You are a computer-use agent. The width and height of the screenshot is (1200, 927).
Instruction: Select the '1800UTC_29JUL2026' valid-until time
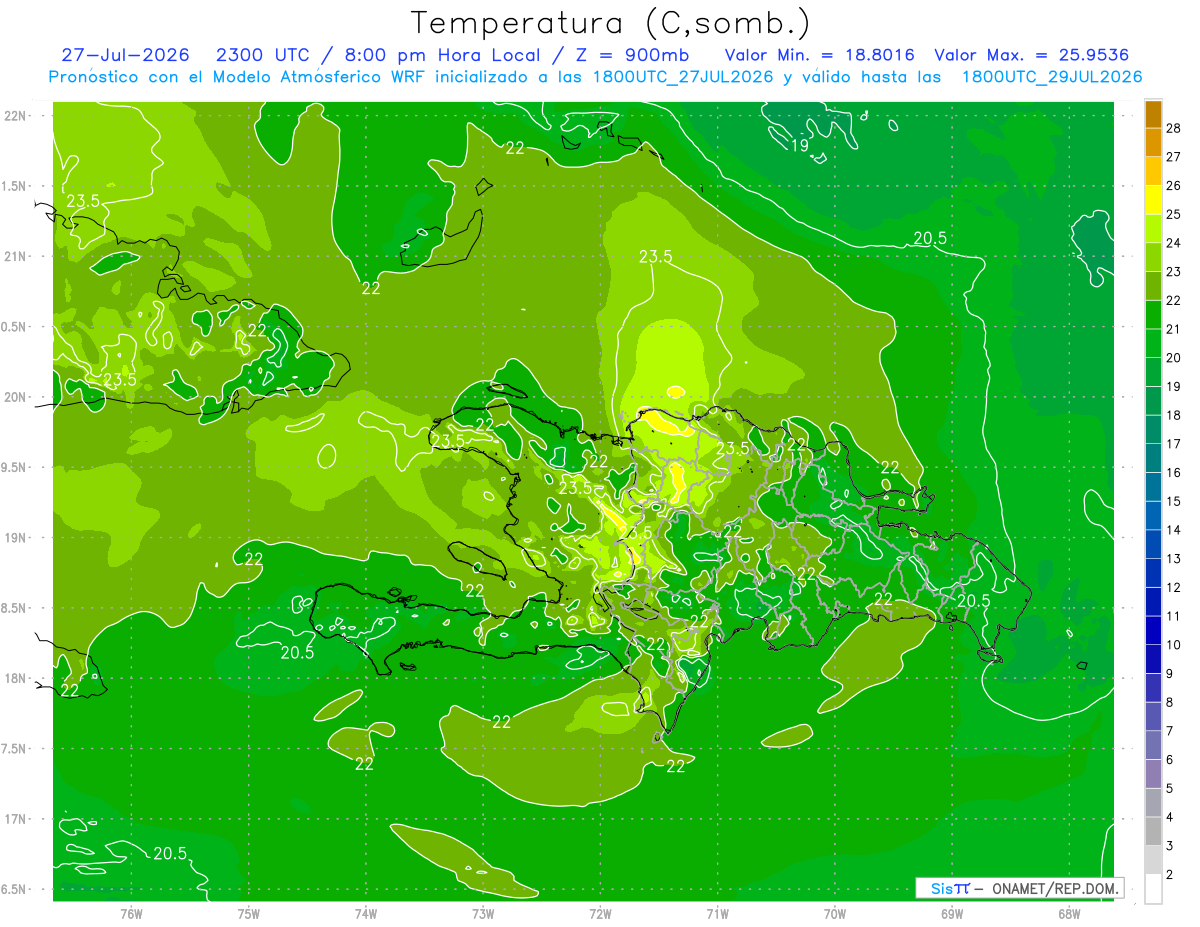[x=1052, y=77]
